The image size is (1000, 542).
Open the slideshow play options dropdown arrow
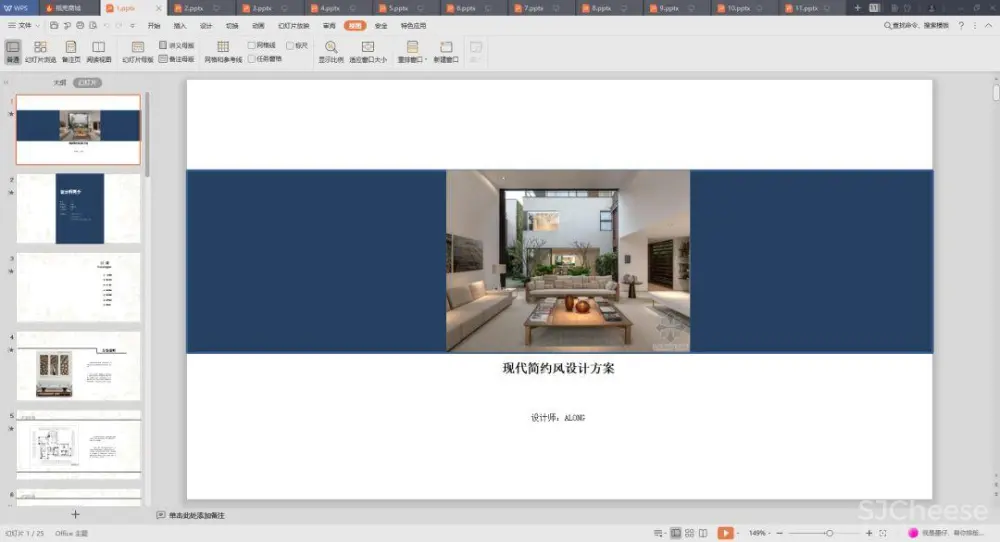point(738,533)
